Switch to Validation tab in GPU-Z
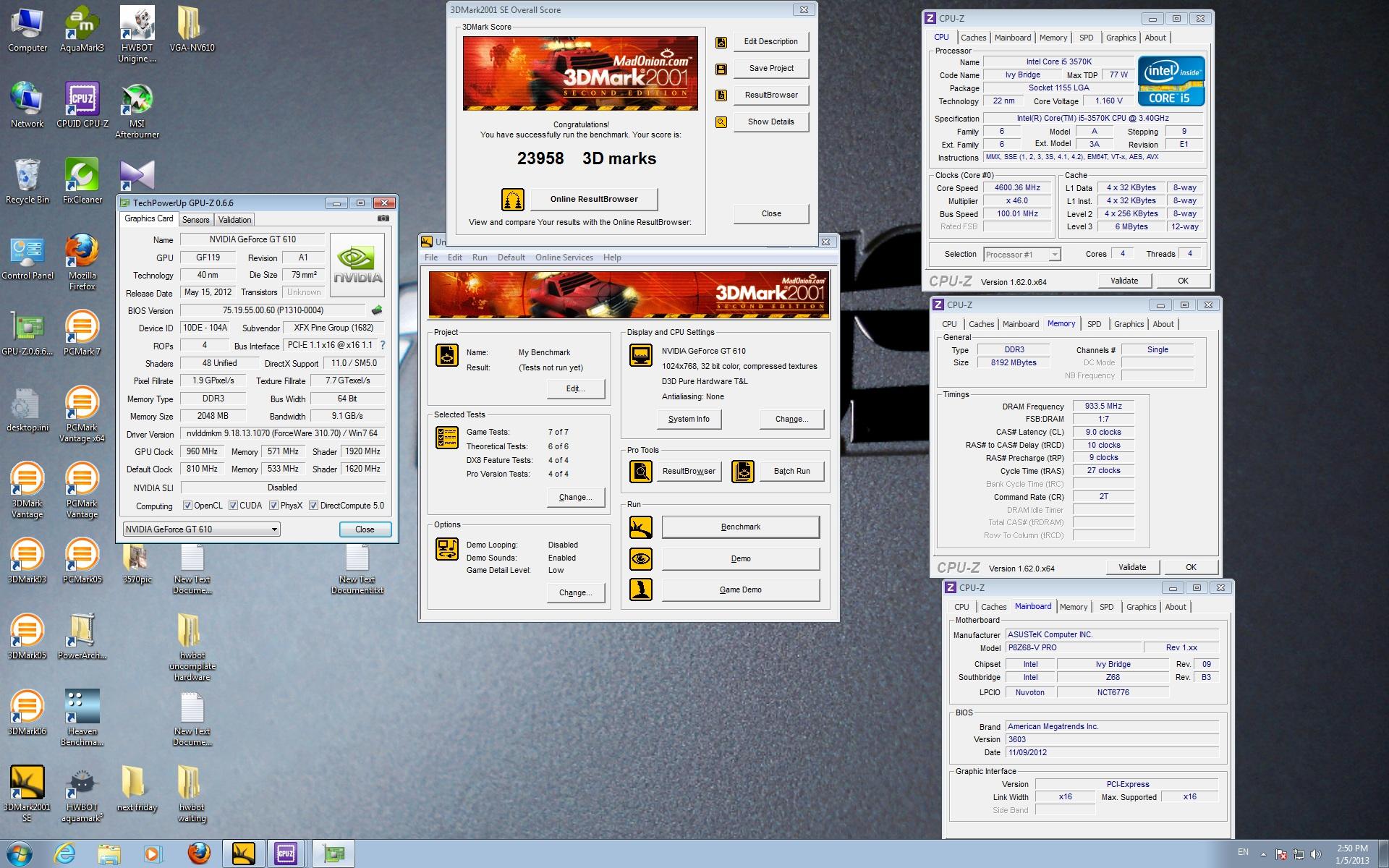This screenshot has height=868, width=1389. [x=234, y=220]
